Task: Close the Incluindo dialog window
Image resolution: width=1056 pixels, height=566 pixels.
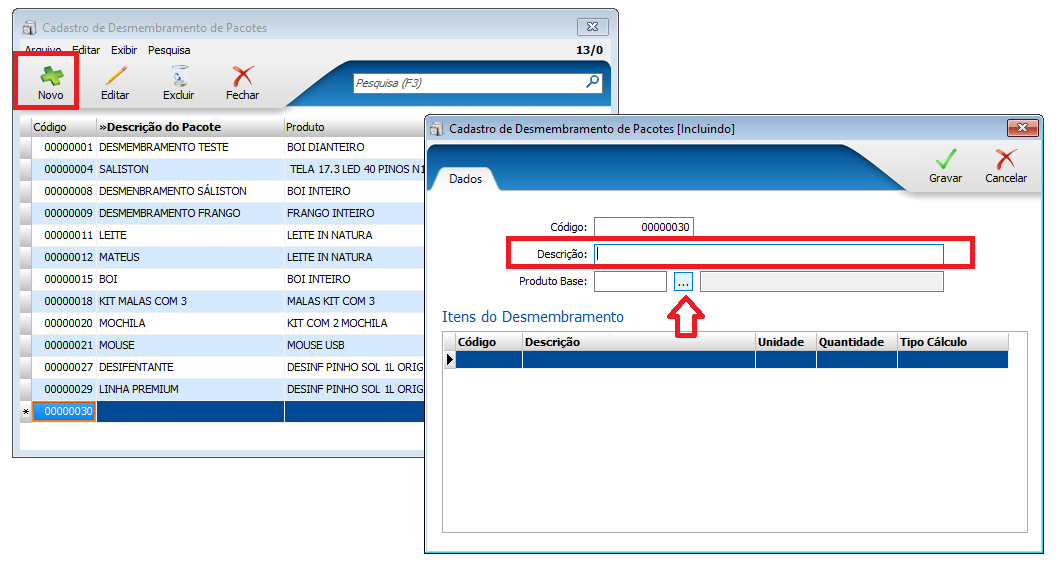Action: (1022, 128)
